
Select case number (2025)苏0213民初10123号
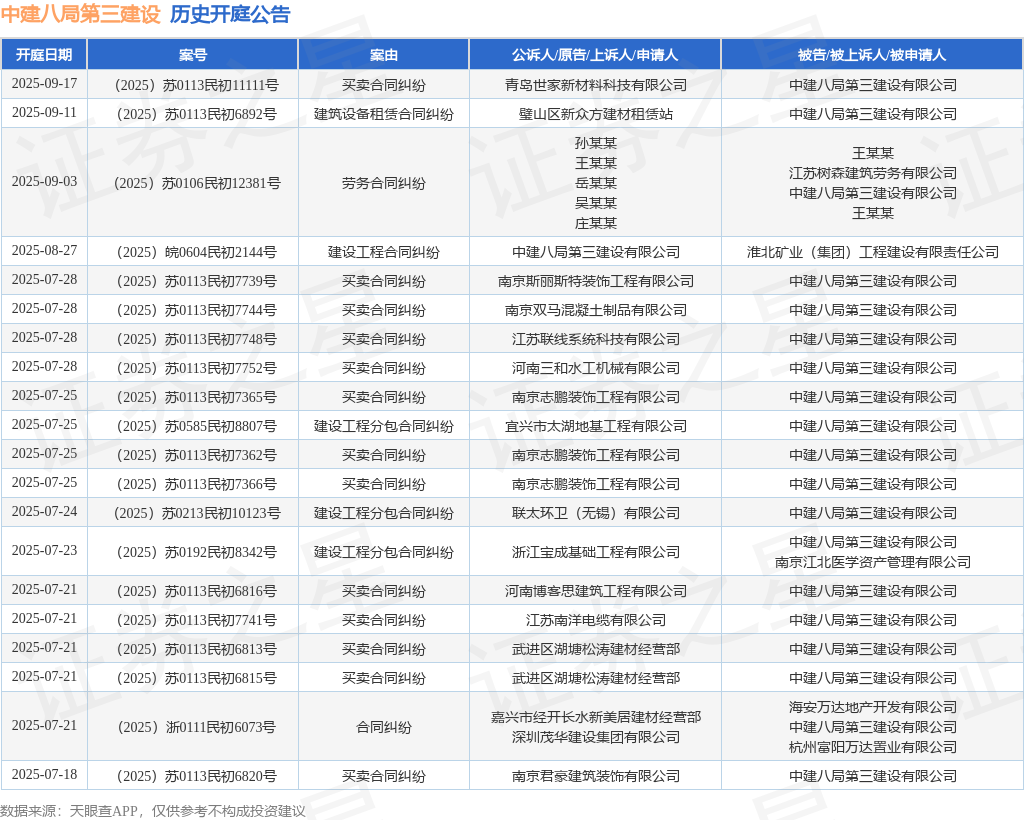click(196, 512)
